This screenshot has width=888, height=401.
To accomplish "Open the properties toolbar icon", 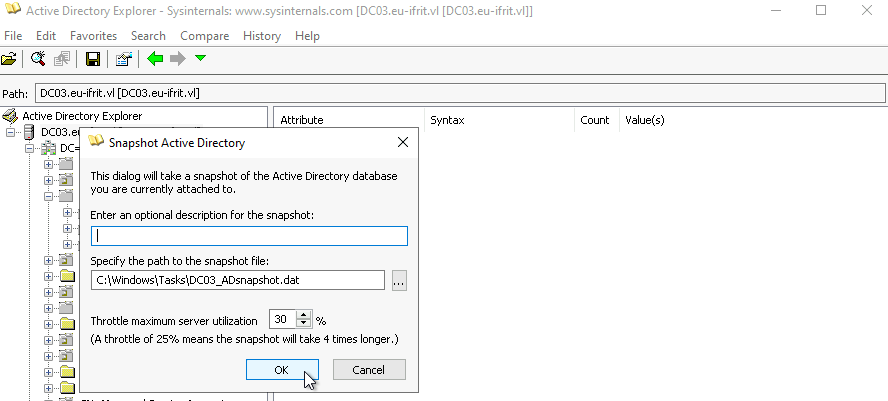I will (124, 58).
